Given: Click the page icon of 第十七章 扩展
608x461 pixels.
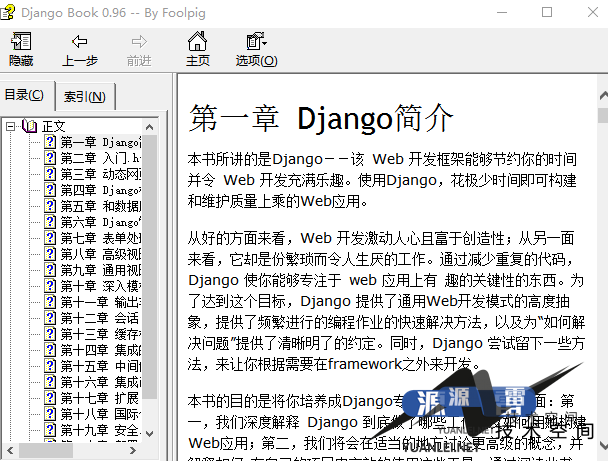Looking at the screenshot, I should [x=50, y=398].
